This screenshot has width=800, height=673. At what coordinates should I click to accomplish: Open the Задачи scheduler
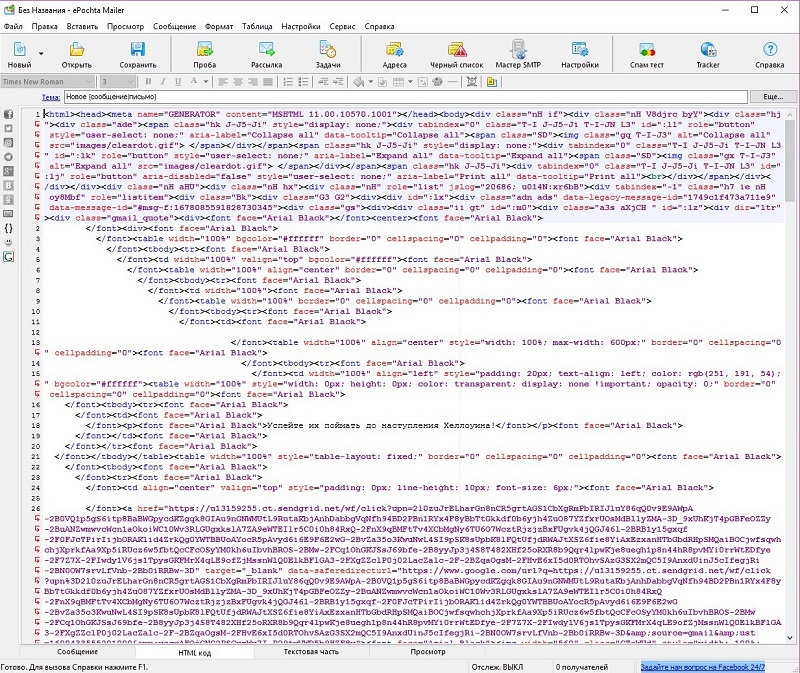point(328,55)
